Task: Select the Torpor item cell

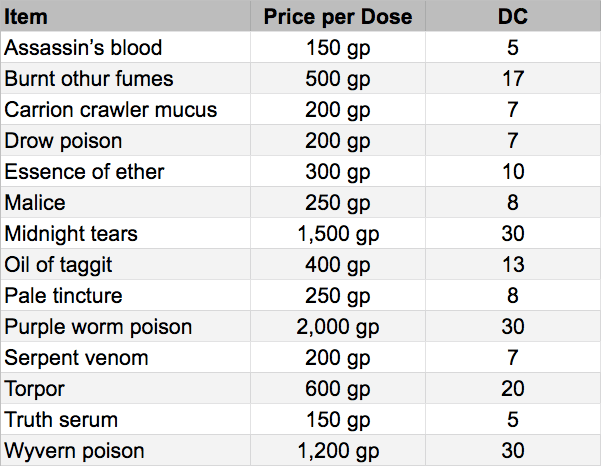Action: click(x=34, y=389)
